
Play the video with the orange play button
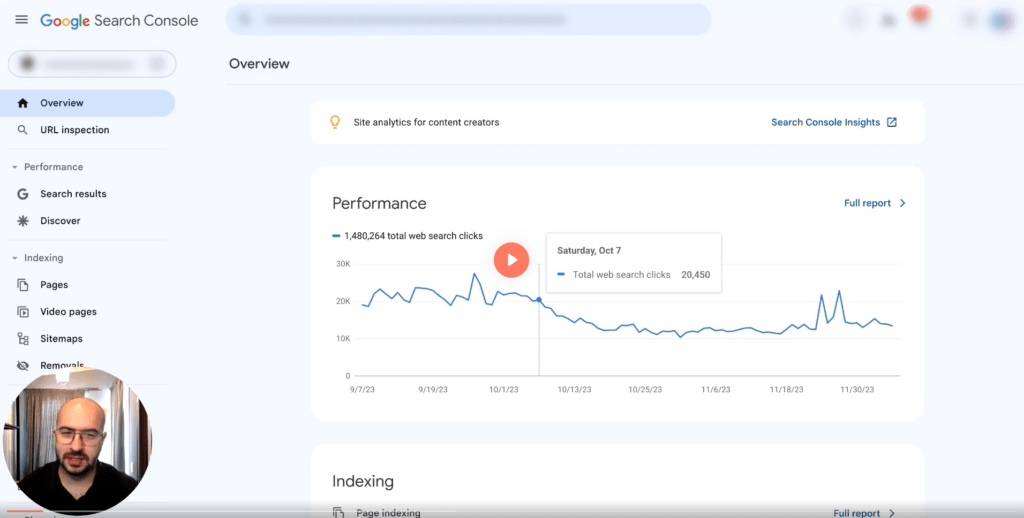[x=511, y=260]
